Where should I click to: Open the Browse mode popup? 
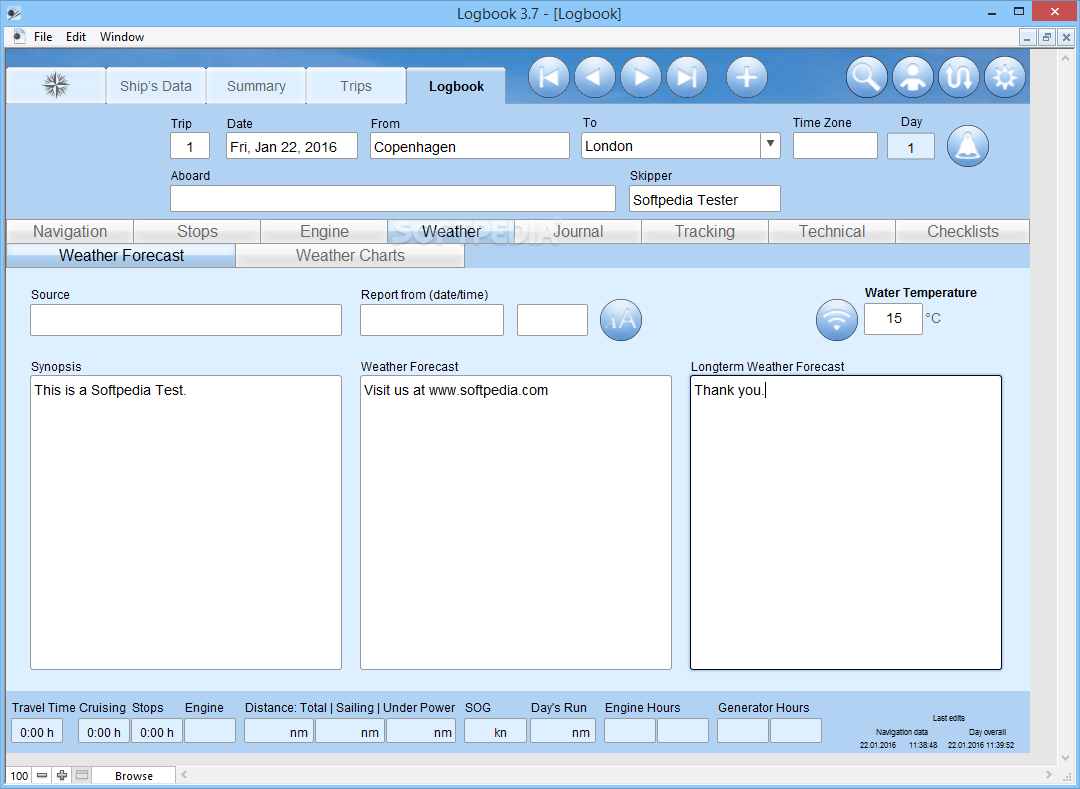(134, 775)
